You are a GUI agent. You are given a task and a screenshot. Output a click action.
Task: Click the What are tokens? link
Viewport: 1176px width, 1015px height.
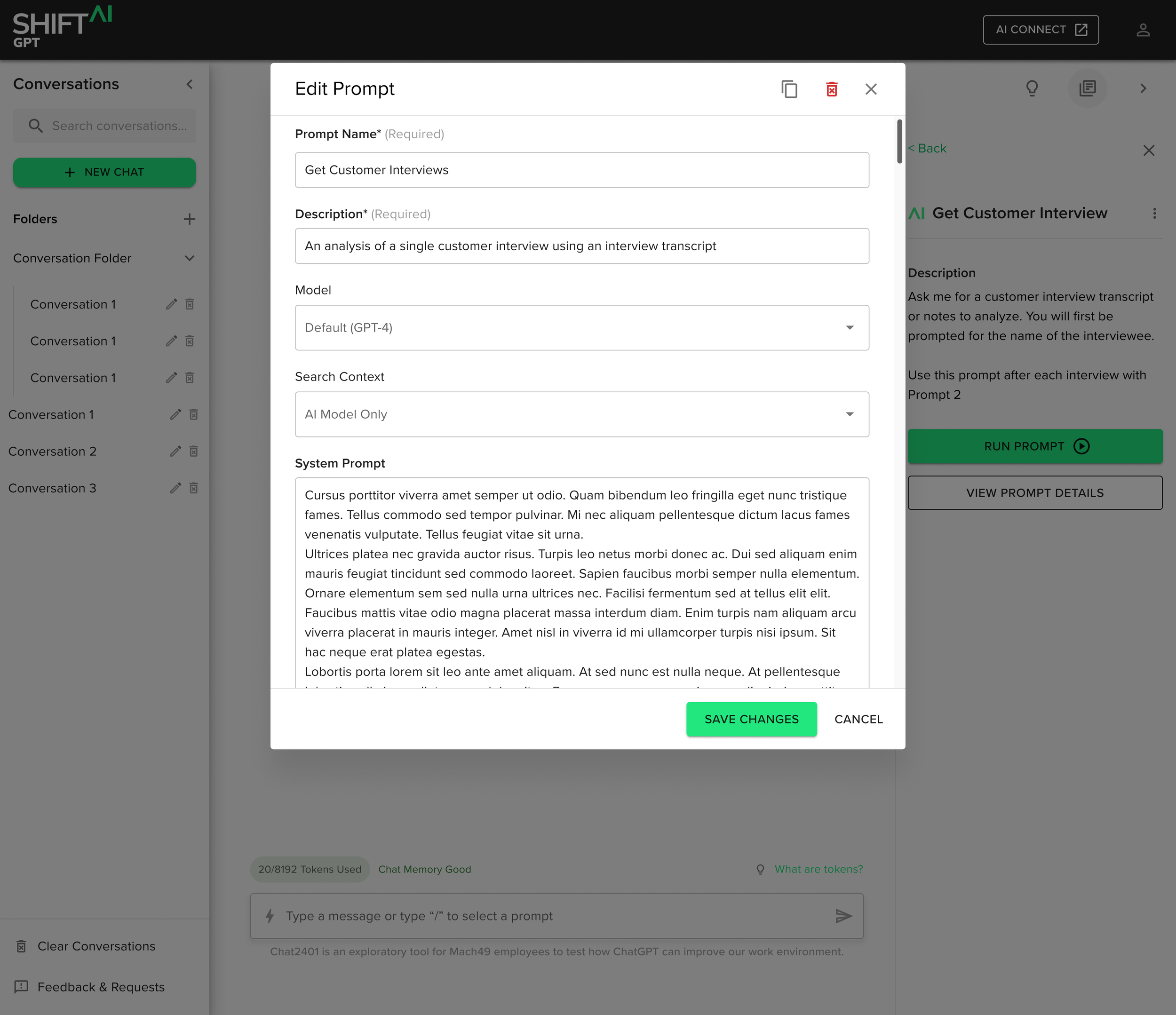pos(818,869)
